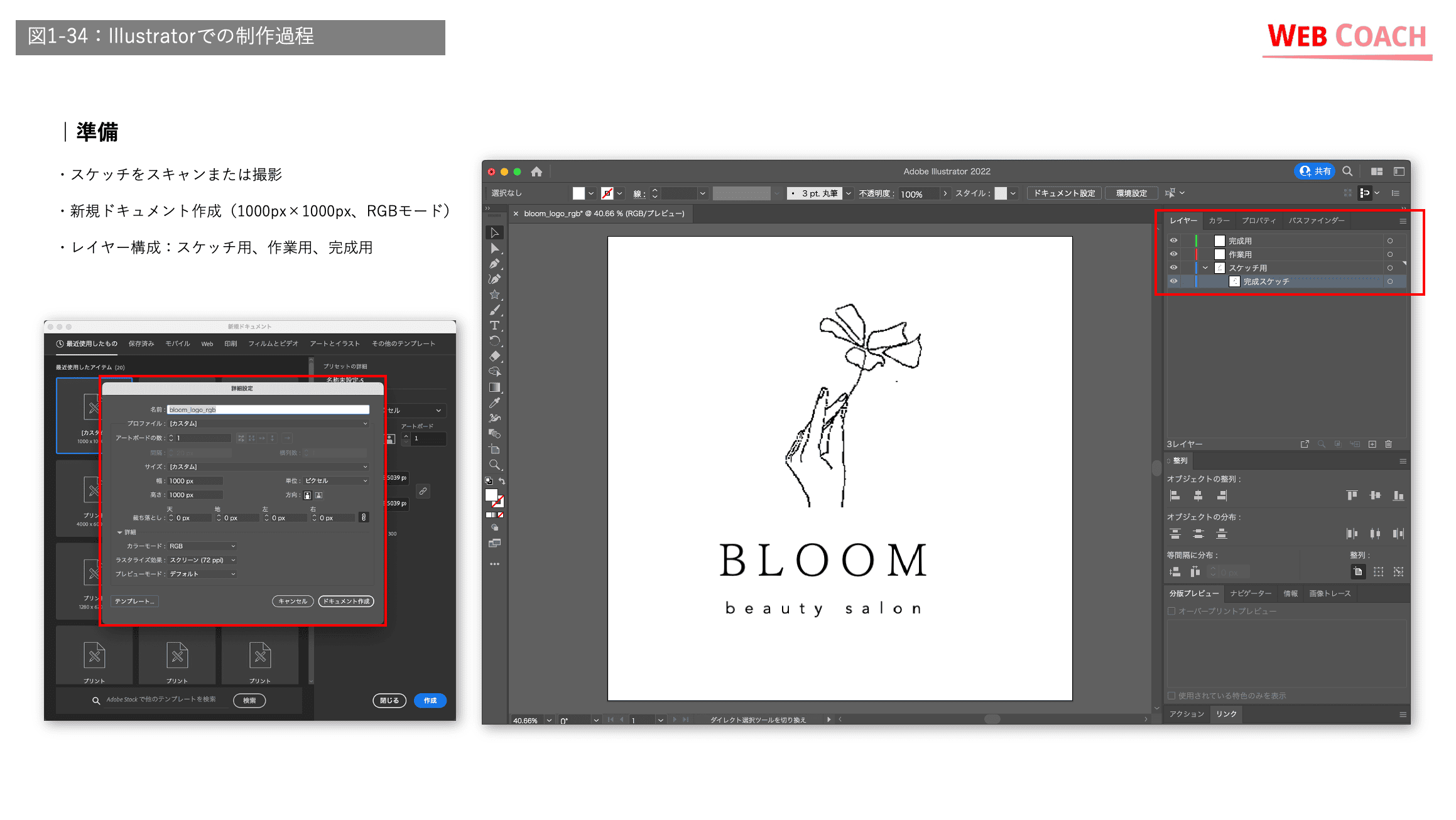Click the create new layer plus icon
1456x820 pixels.
[x=1372, y=444]
